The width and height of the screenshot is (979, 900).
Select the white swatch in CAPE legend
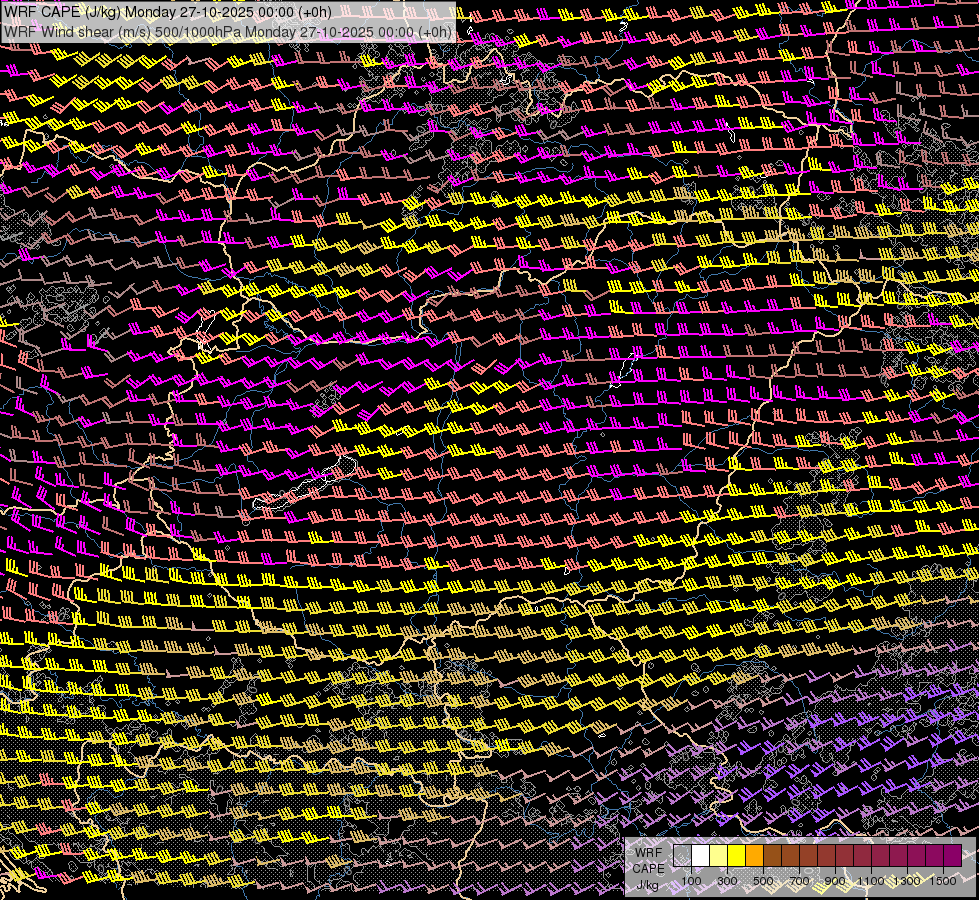(x=700, y=855)
